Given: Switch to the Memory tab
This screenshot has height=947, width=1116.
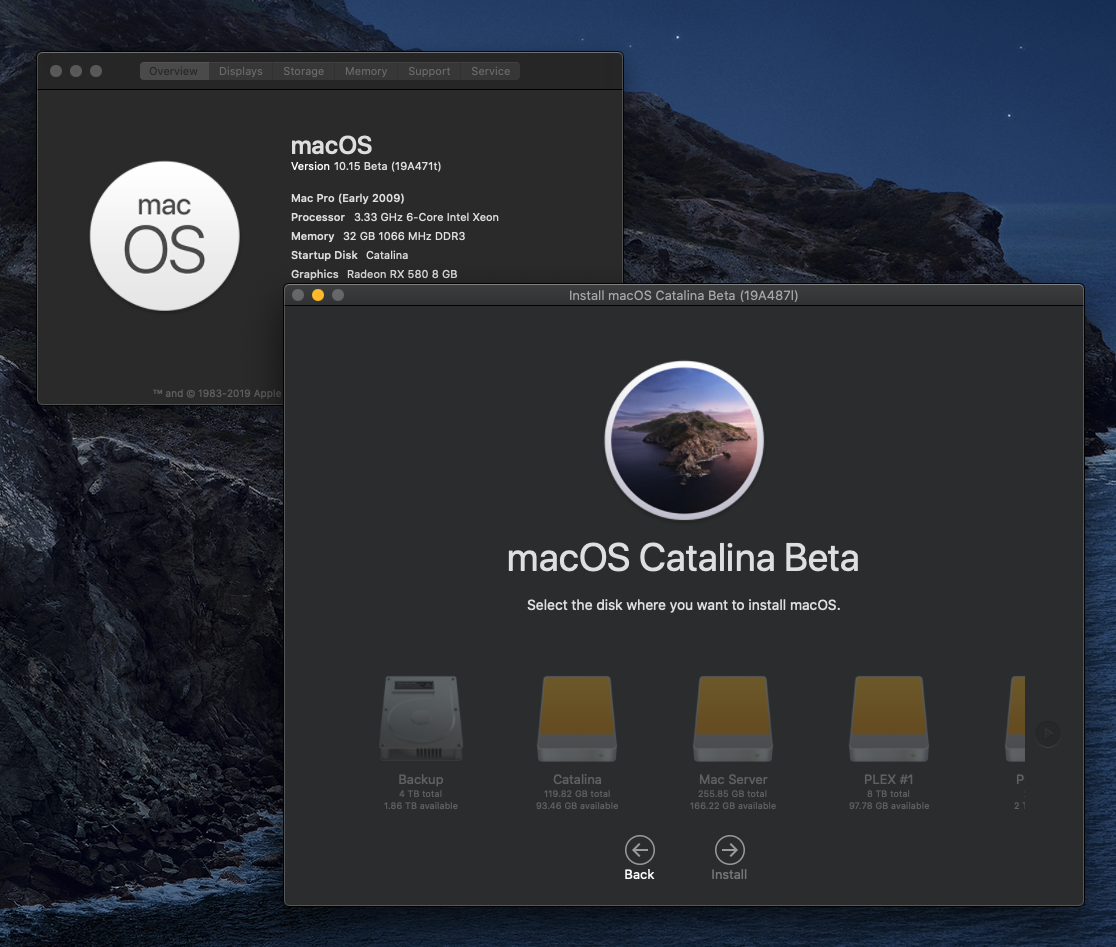Looking at the screenshot, I should (366, 71).
